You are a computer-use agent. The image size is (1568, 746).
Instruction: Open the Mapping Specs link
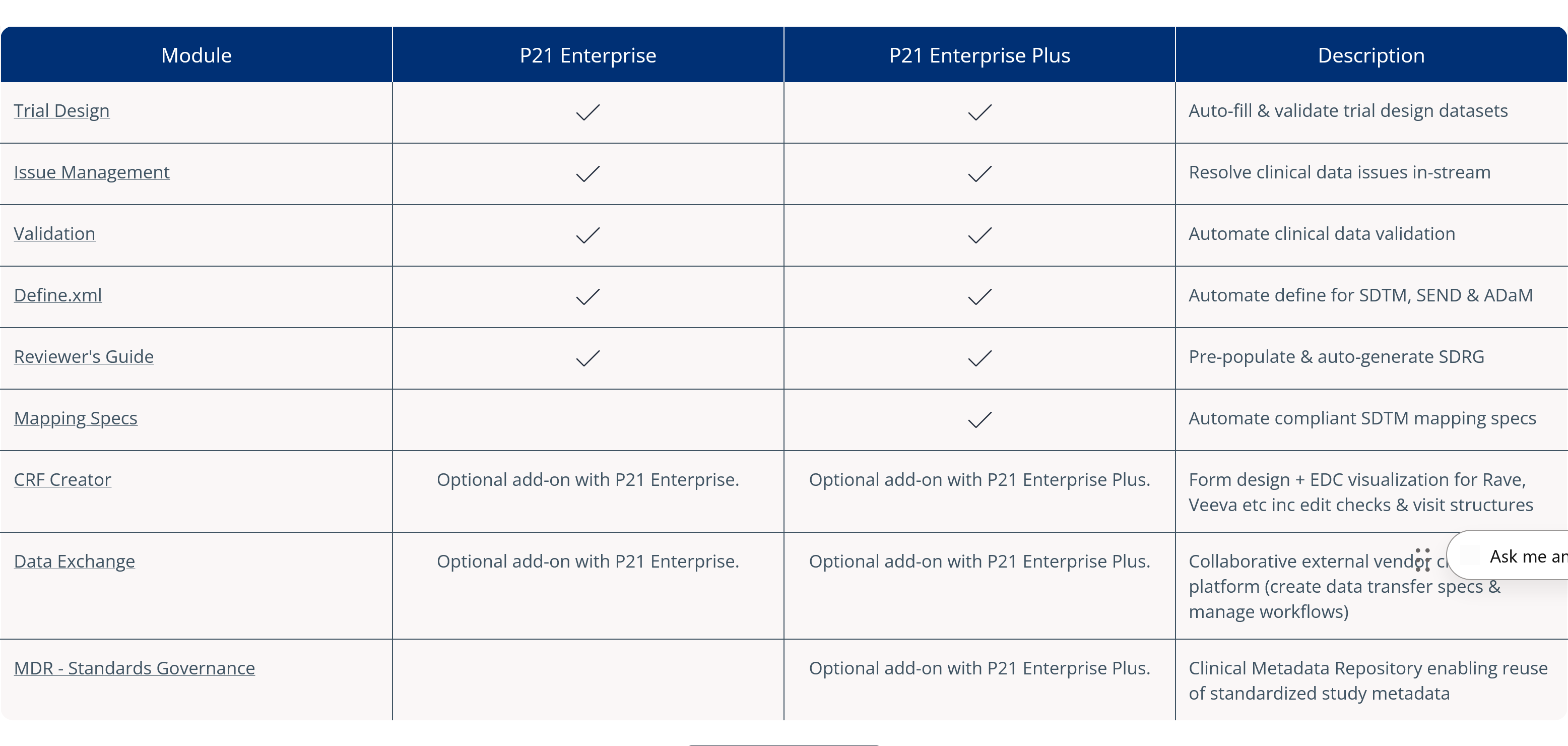(76, 418)
